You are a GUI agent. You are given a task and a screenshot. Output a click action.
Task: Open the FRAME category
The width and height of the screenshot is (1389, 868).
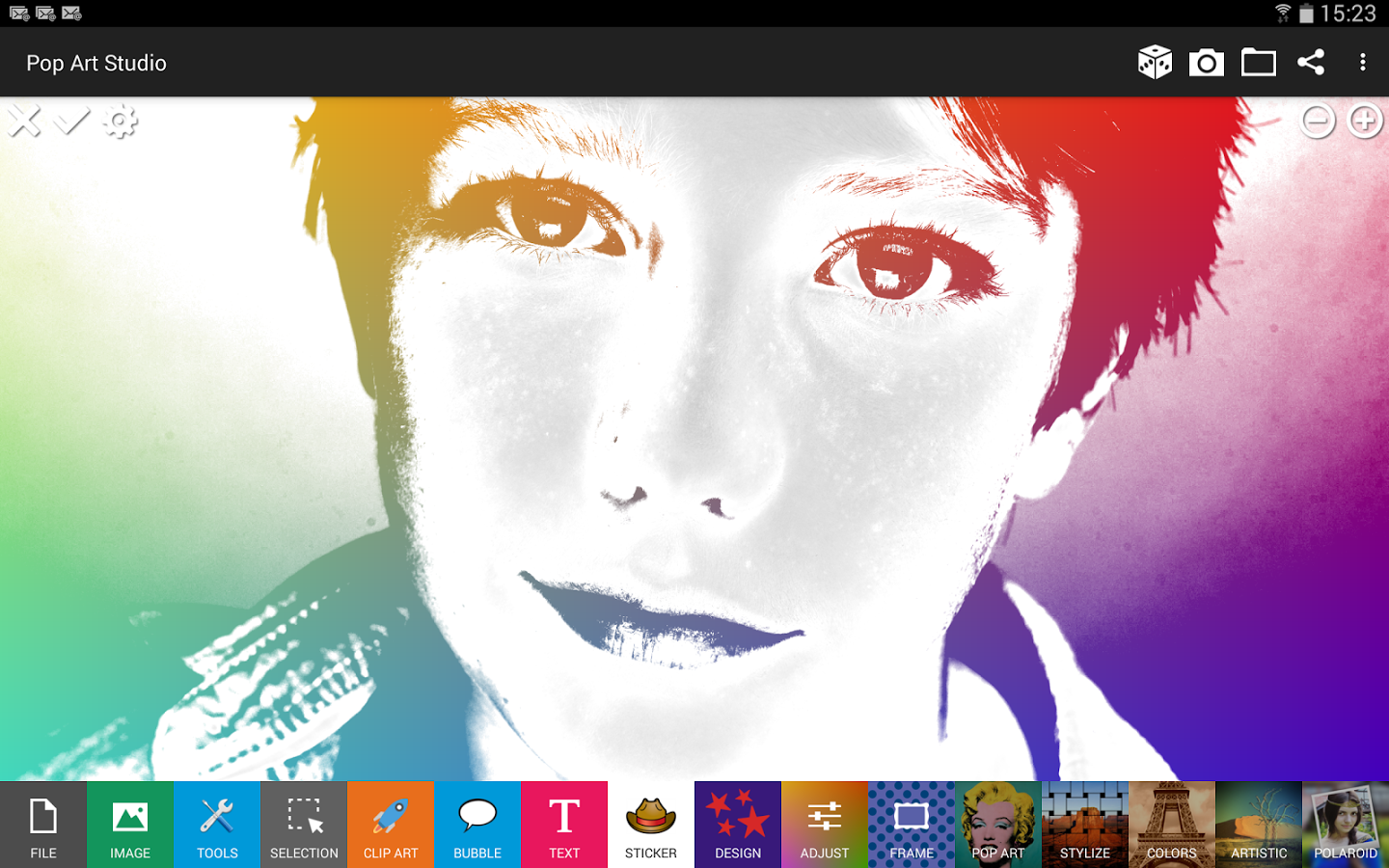coord(912,825)
